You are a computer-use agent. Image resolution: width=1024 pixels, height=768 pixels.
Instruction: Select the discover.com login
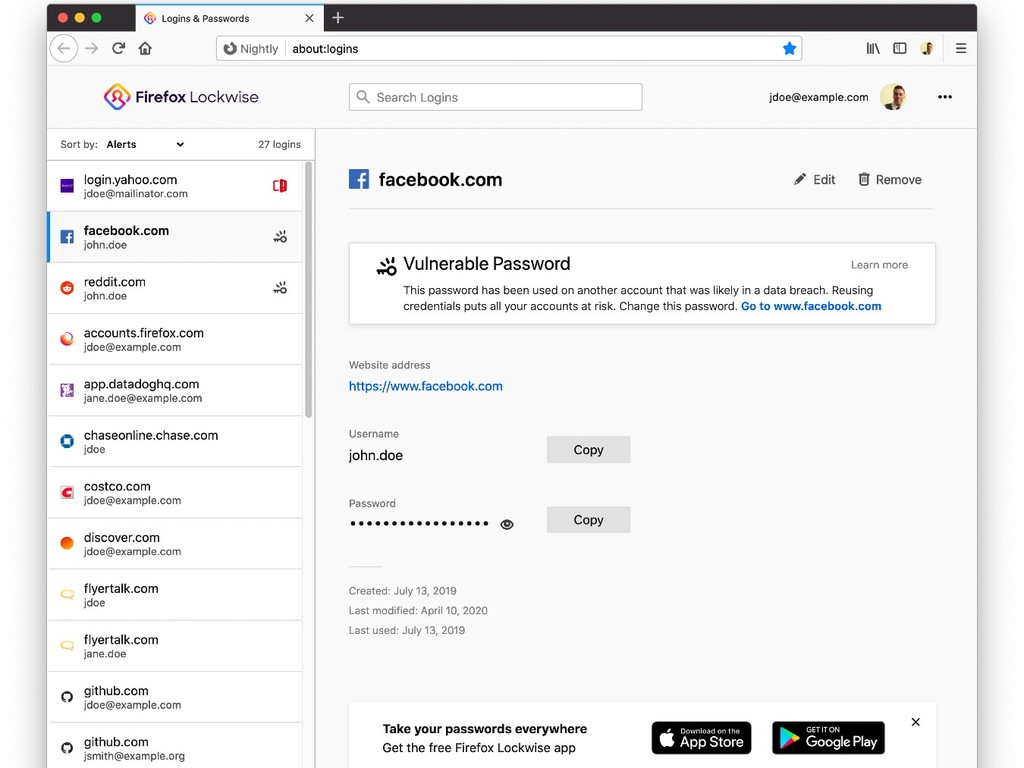coord(175,543)
